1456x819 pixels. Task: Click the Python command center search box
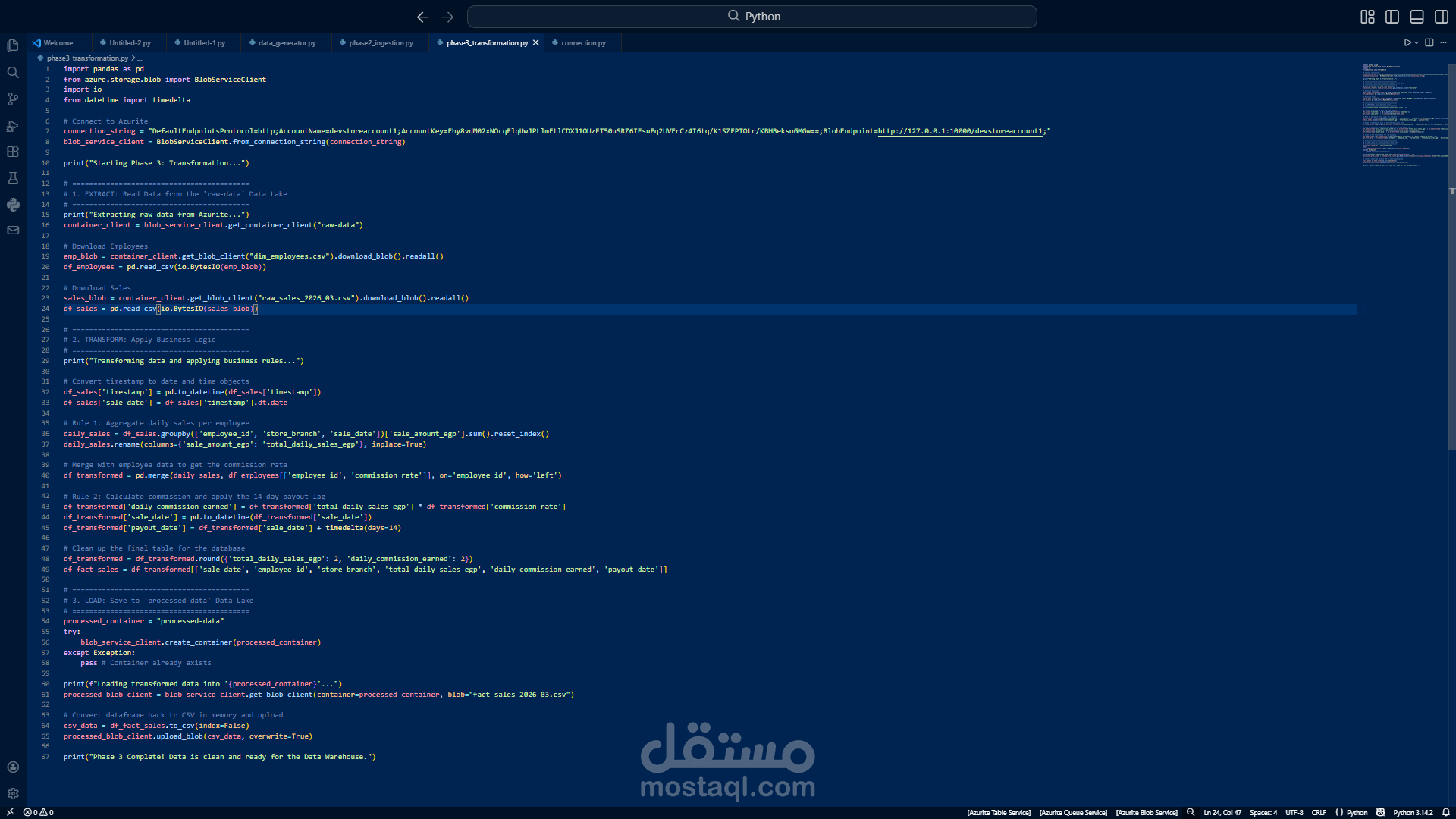(752, 17)
